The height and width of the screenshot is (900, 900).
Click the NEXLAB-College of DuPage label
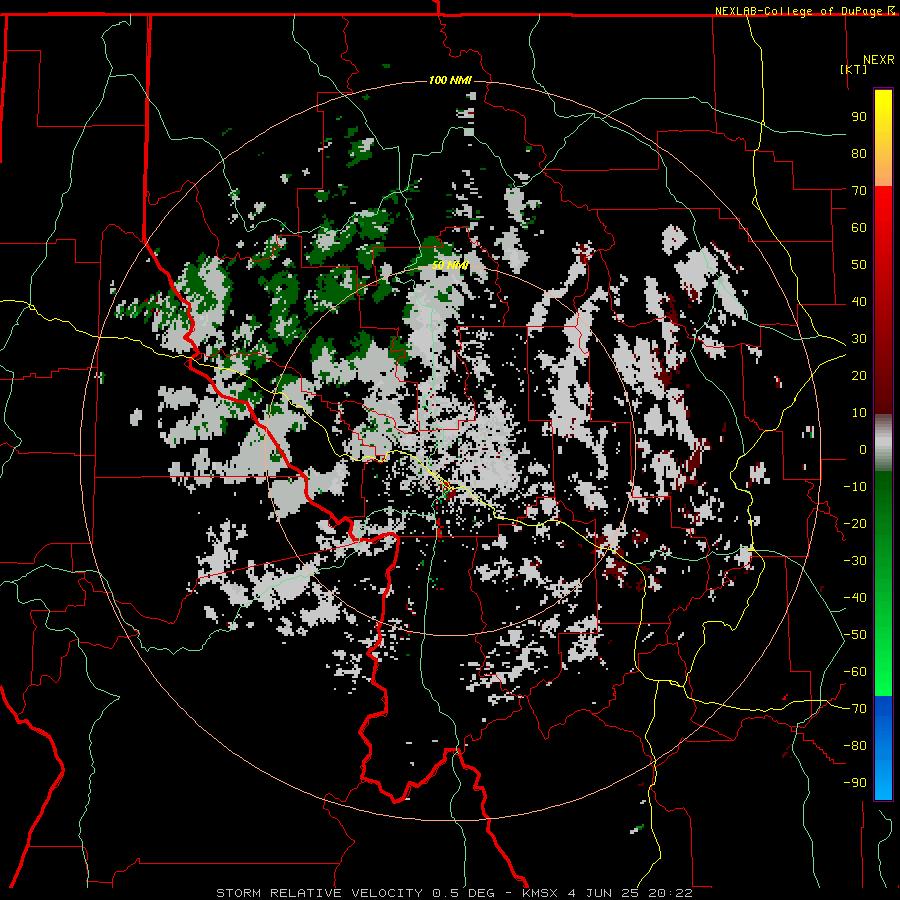pos(800,11)
